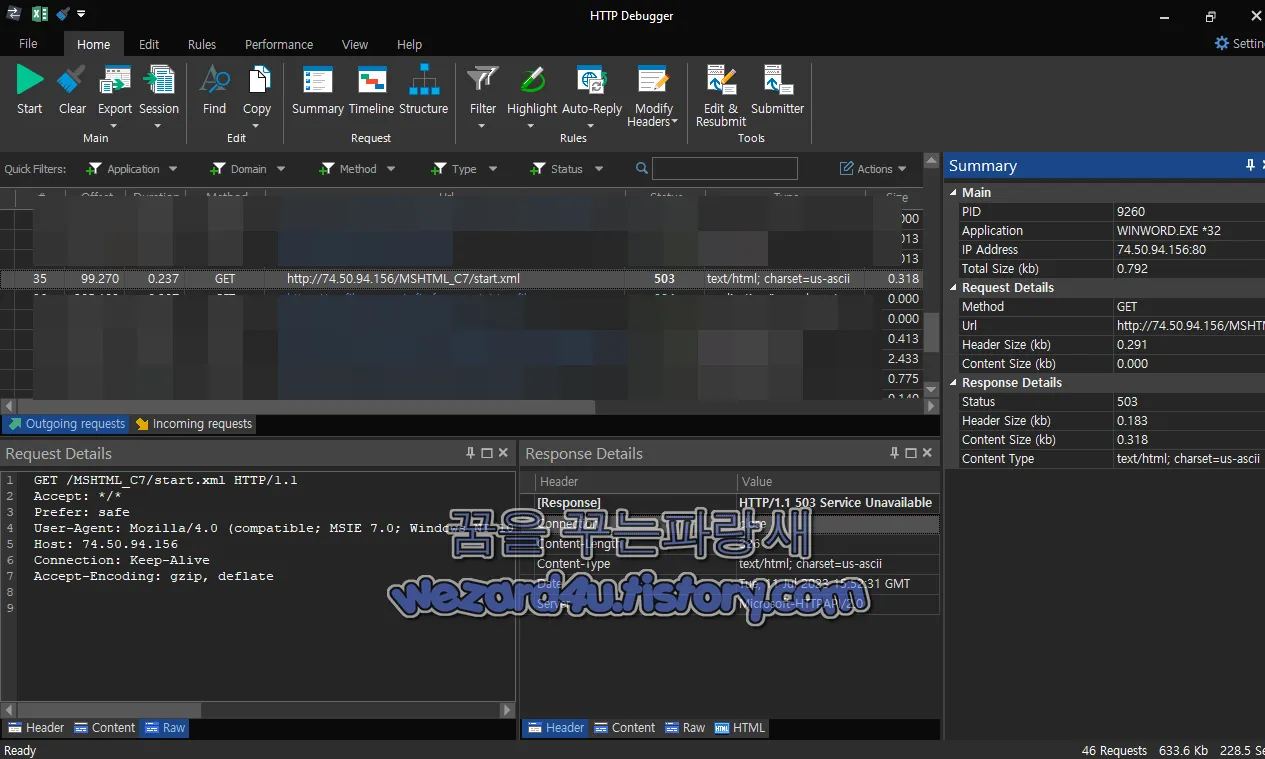This screenshot has width=1265, height=759.
Task: Open the Rules ribbon tab
Action: tap(202, 44)
